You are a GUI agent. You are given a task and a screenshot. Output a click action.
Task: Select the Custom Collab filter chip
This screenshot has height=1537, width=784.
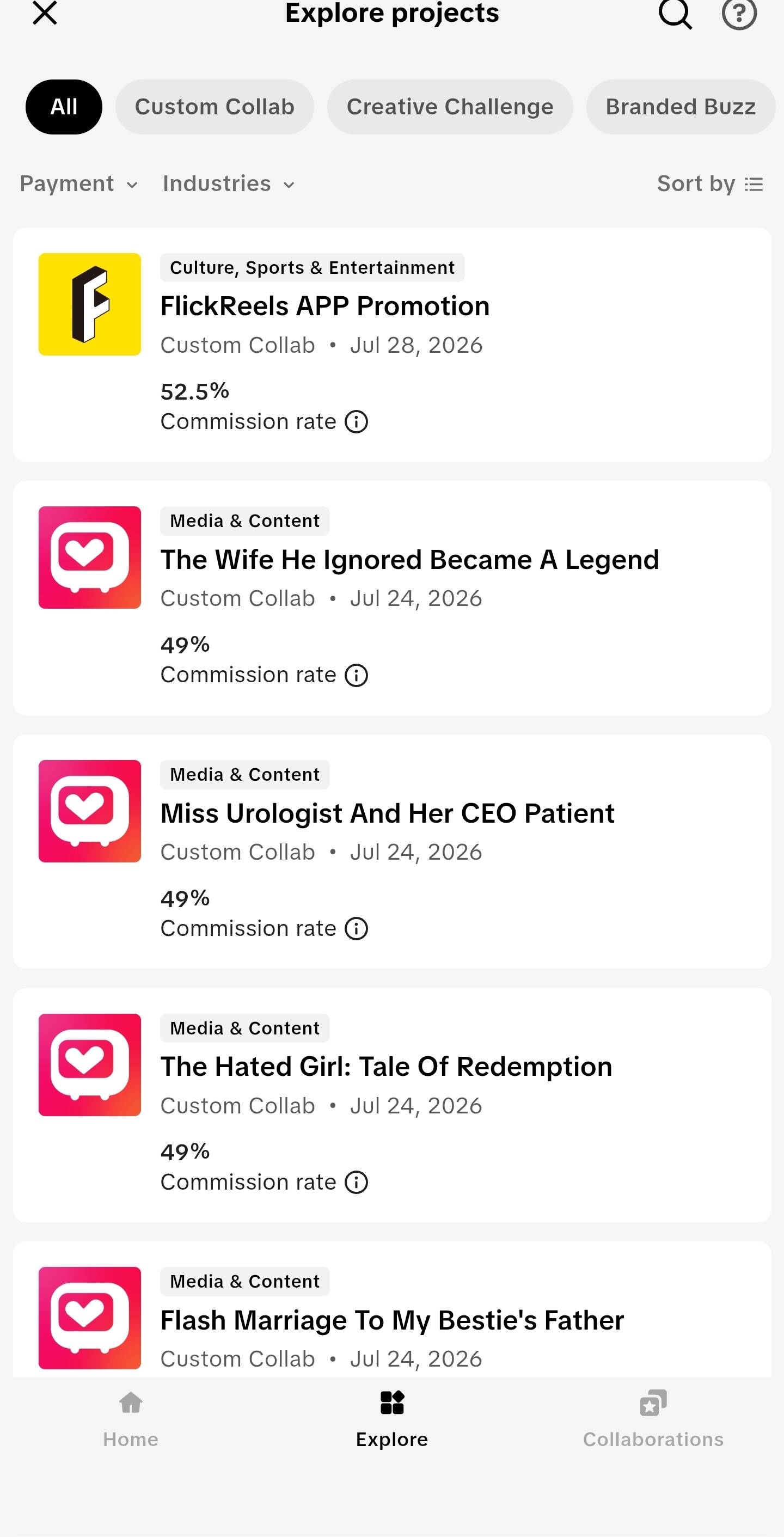(x=215, y=107)
